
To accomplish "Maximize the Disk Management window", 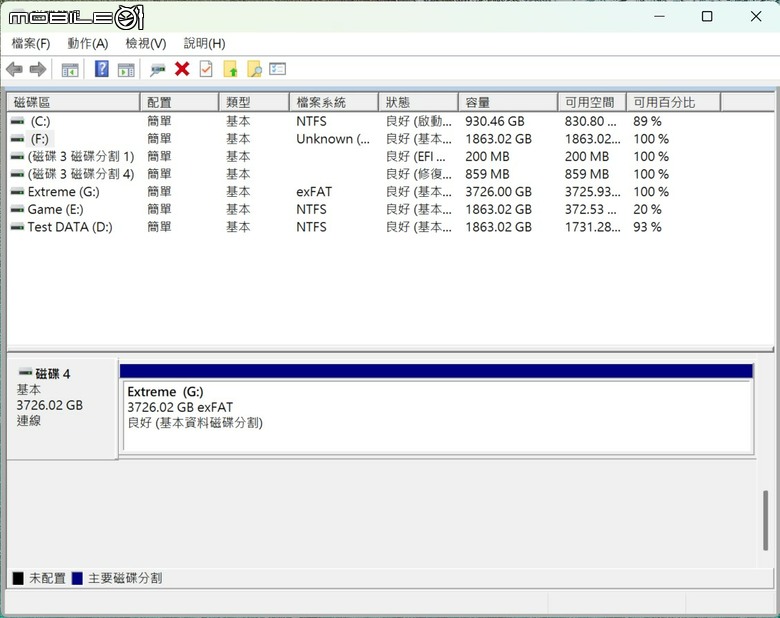I will pos(707,16).
